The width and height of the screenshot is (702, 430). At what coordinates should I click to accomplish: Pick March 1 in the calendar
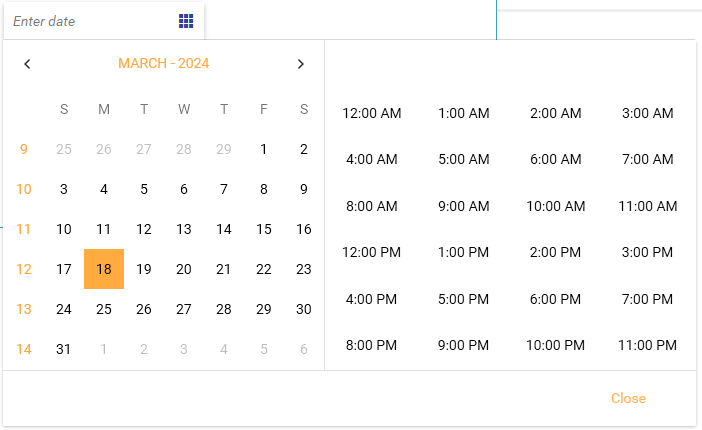[x=264, y=149]
